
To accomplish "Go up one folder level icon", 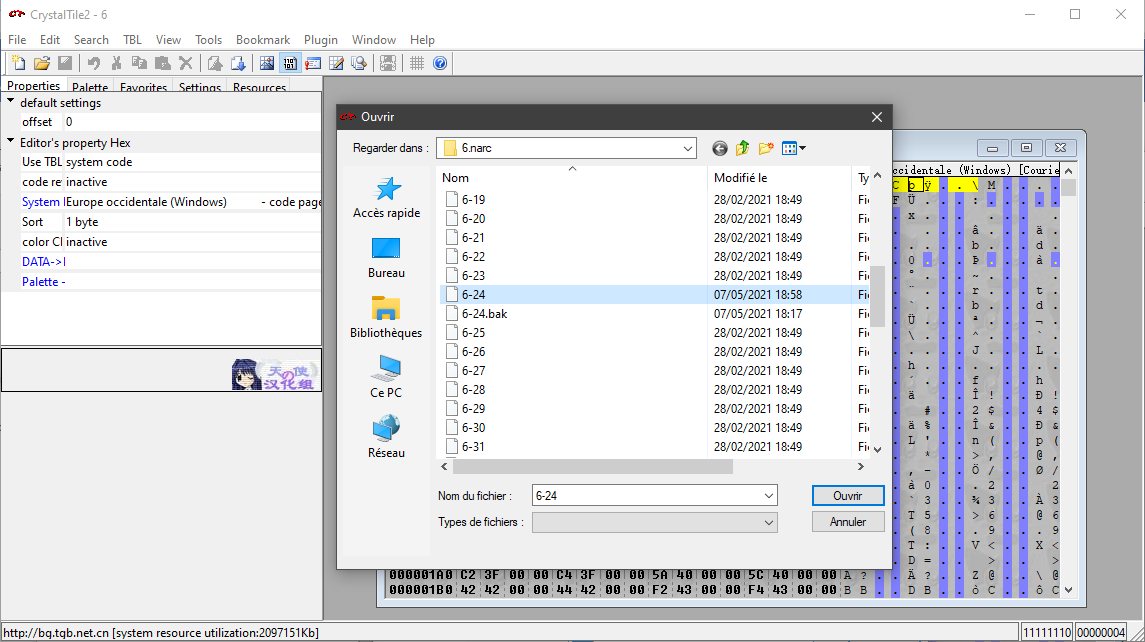I will point(743,148).
